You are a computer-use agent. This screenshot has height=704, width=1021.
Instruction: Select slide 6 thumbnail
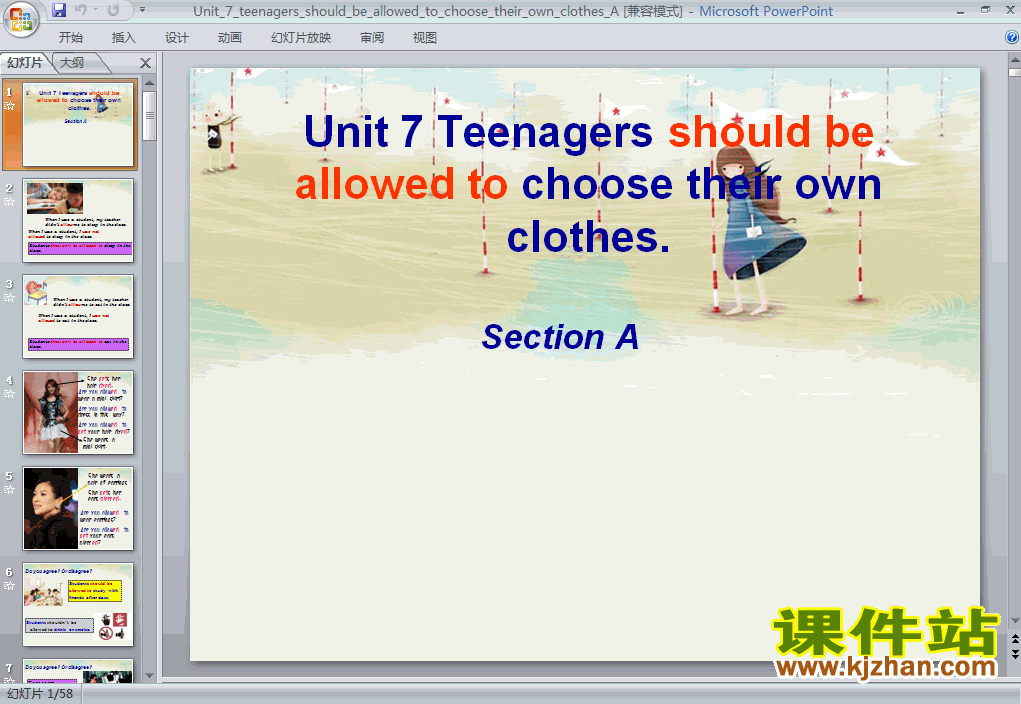pos(78,604)
